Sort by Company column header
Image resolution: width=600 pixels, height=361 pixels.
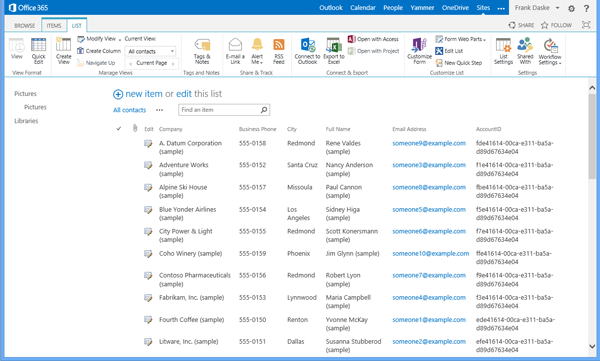click(x=171, y=129)
